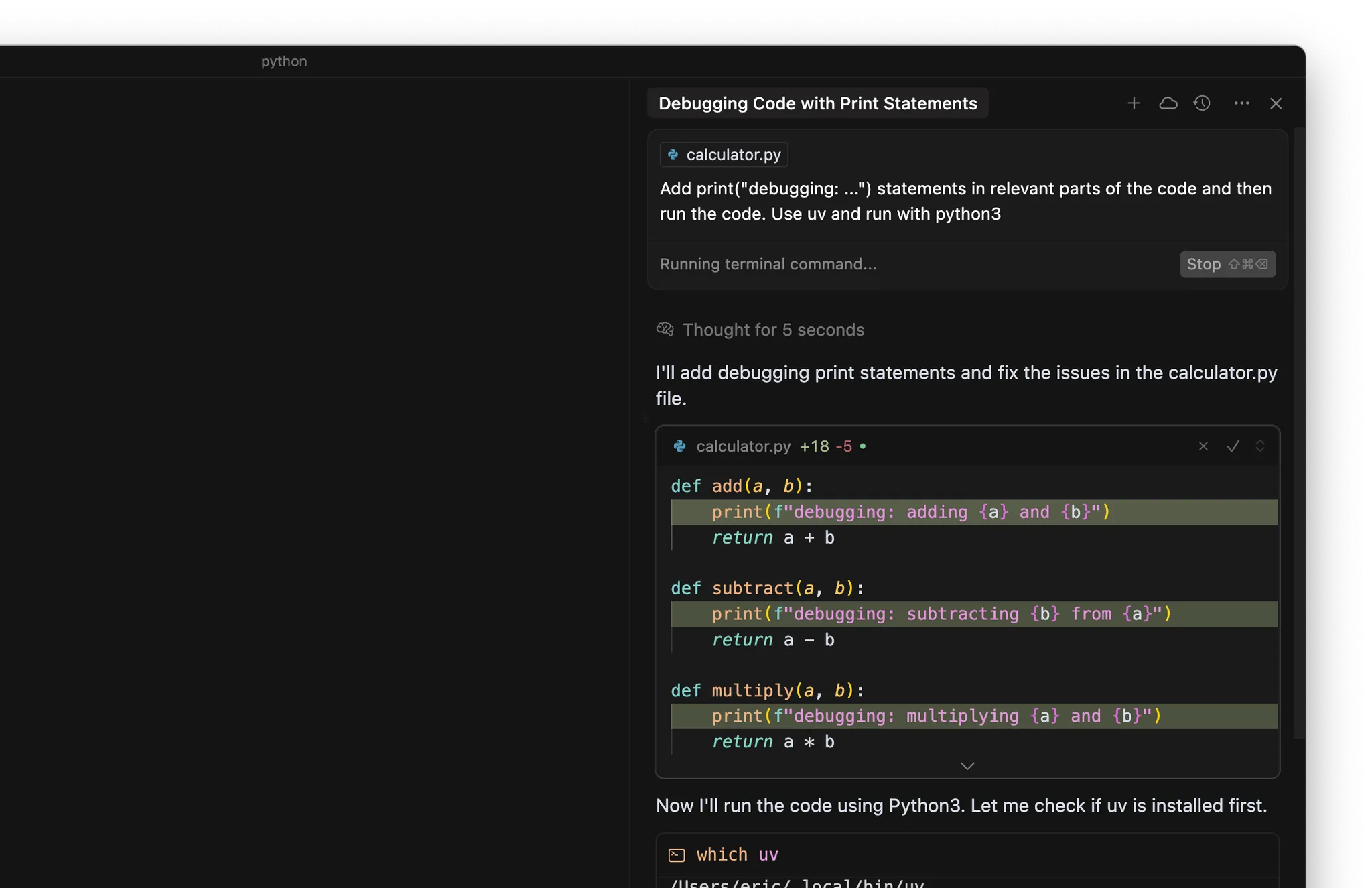Start a new chat with plus icon

tap(1134, 103)
